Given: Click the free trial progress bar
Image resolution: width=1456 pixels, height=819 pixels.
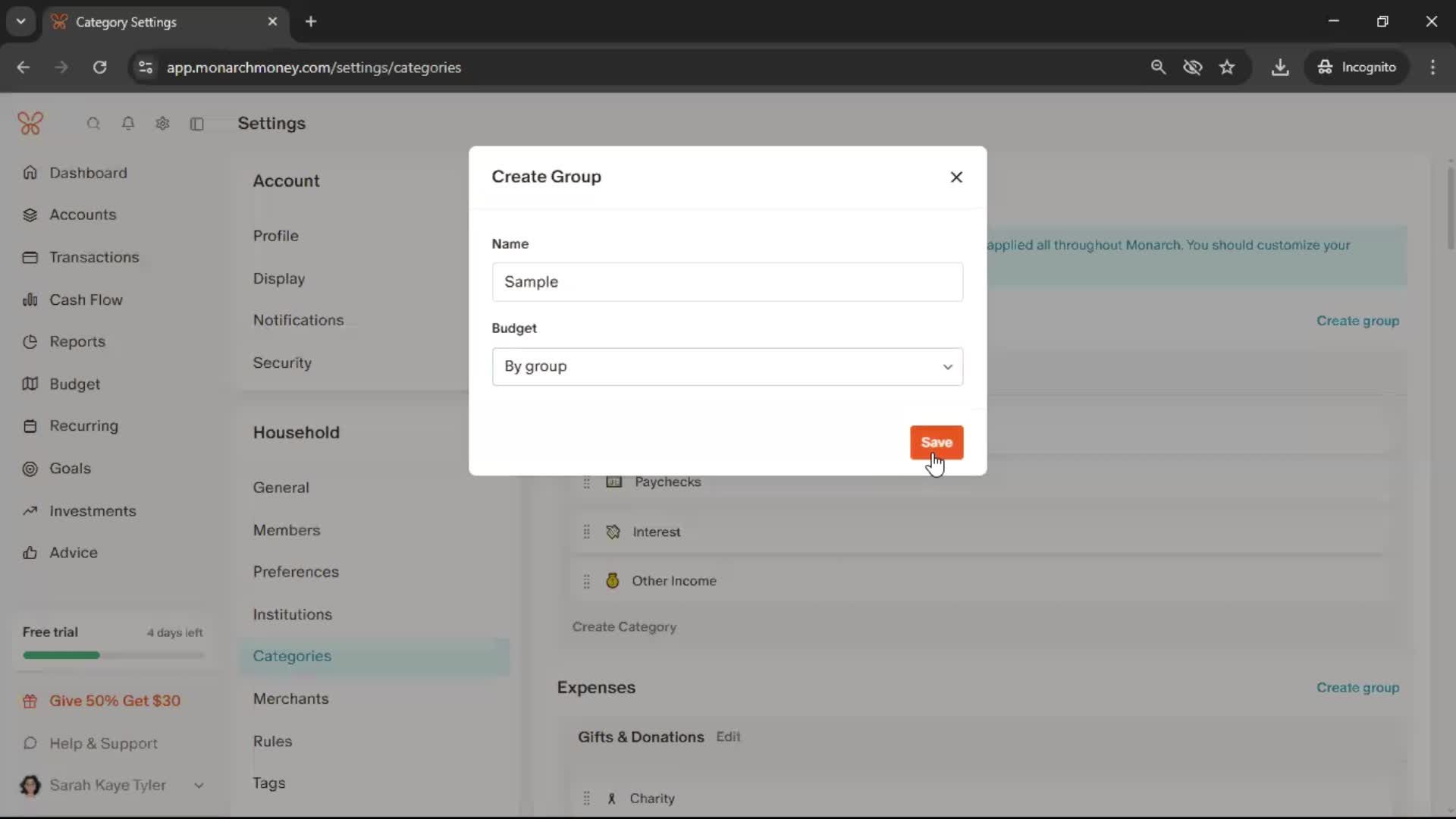Looking at the screenshot, I should 113,655.
